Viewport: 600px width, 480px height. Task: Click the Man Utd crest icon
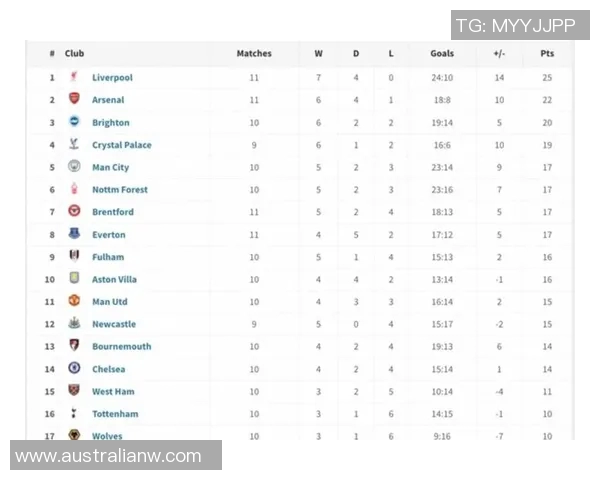pos(73,301)
